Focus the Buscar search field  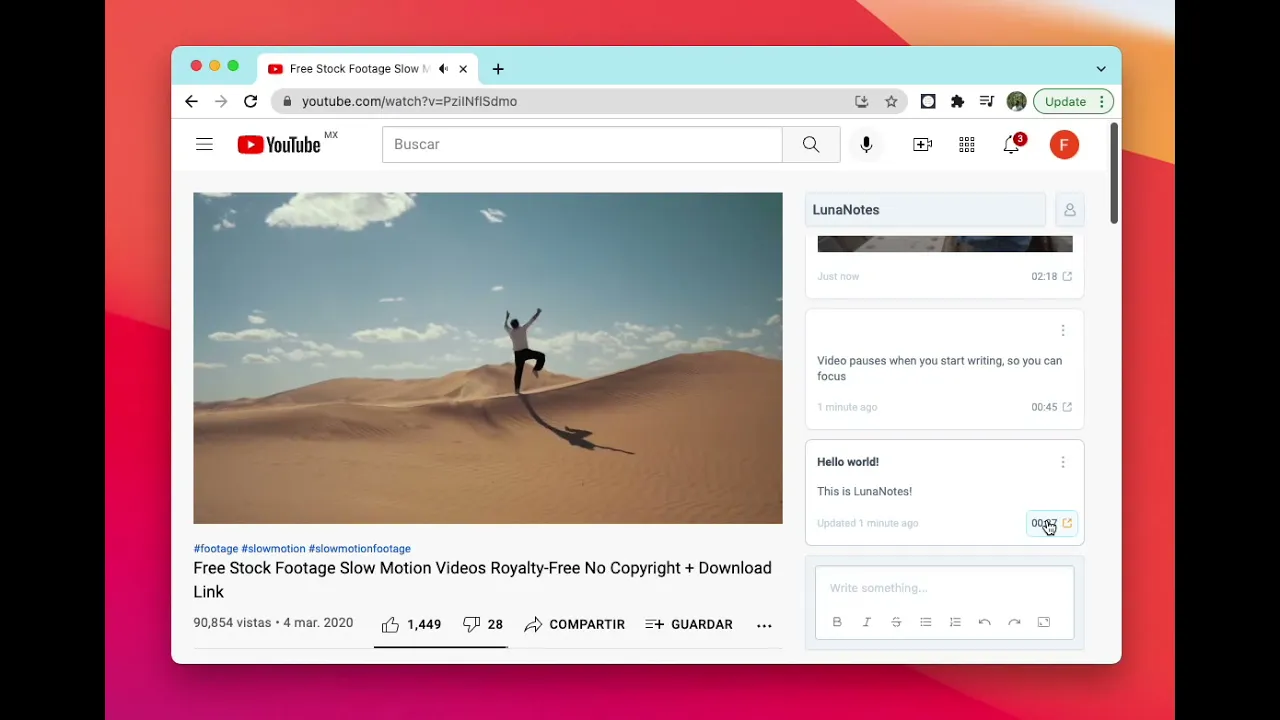pos(582,145)
